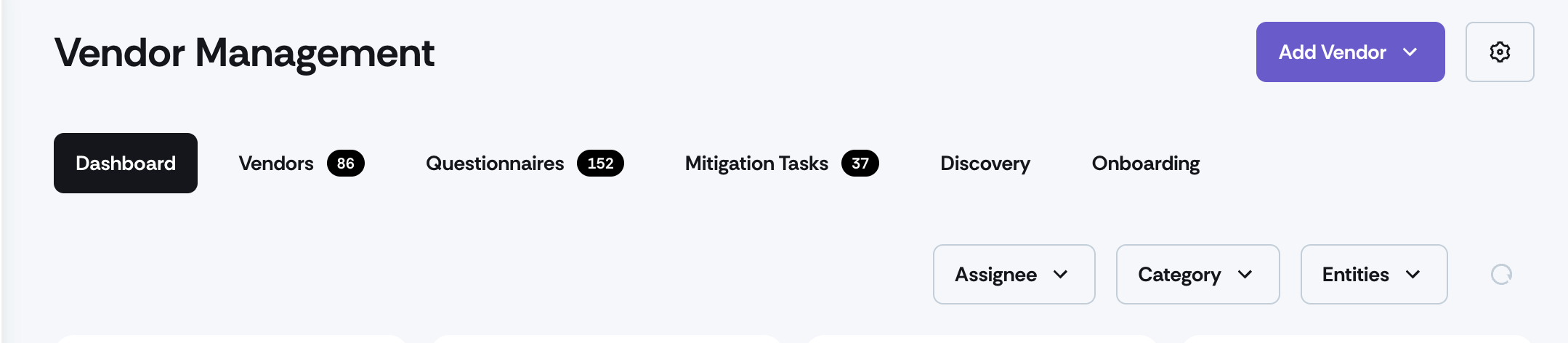Click the chevron arrow inside Entities filter
This screenshot has height=343, width=1568.
[x=1413, y=275]
